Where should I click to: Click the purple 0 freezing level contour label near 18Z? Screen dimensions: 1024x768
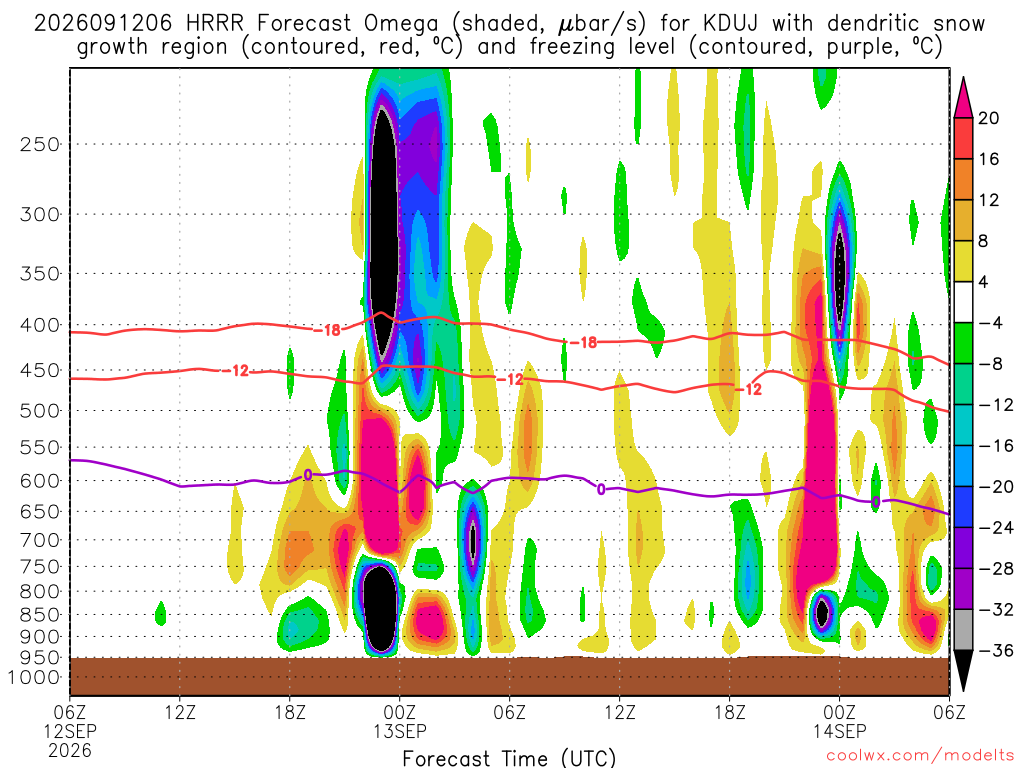coord(308,475)
